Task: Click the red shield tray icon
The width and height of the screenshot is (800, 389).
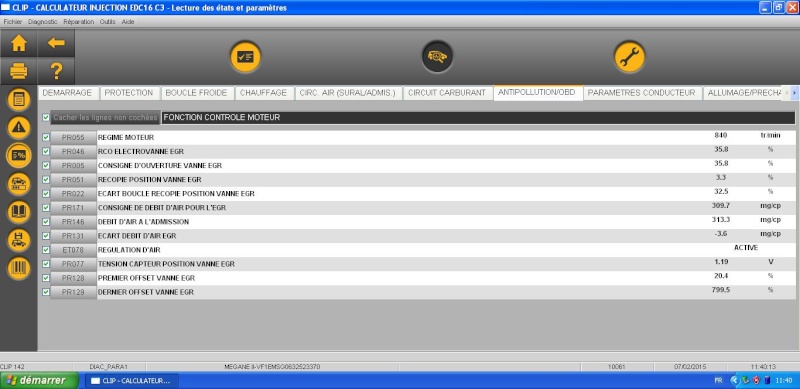Action: (x=756, y=380)
